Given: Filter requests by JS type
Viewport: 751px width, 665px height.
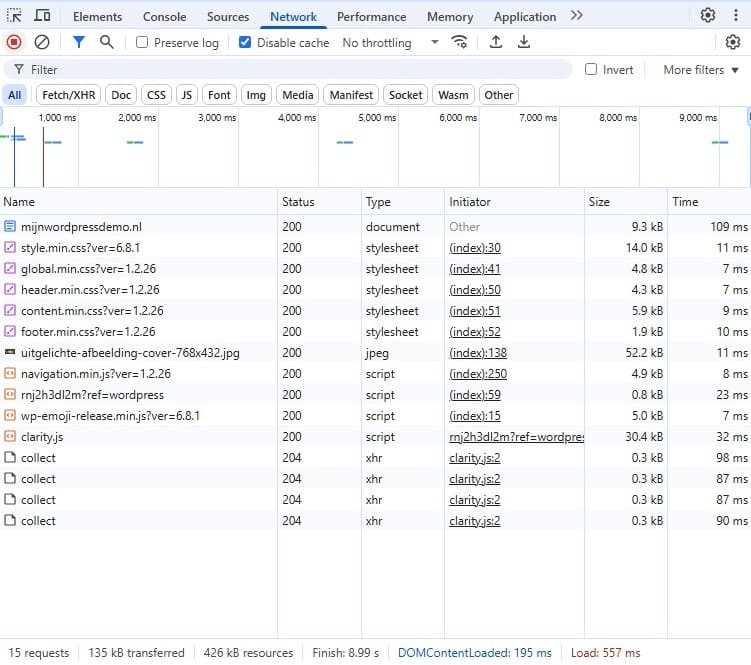Looking at the screenshot, I should [x=187, y=95].
